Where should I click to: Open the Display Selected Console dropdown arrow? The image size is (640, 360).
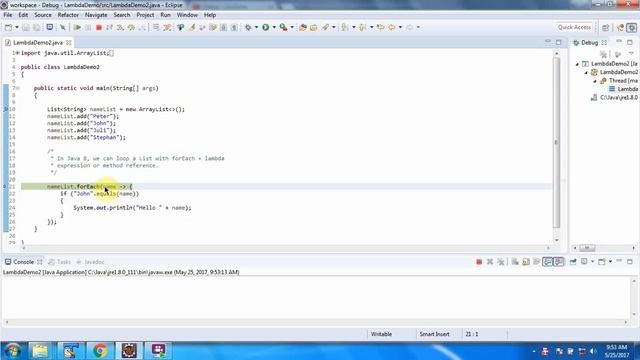pos(592,262)
